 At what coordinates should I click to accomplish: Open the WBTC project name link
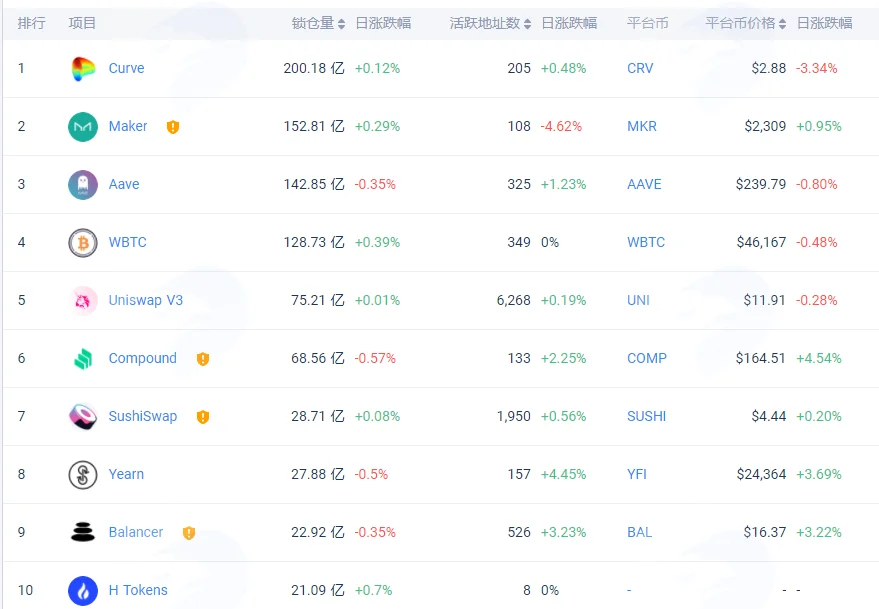[x=127, y=242]
